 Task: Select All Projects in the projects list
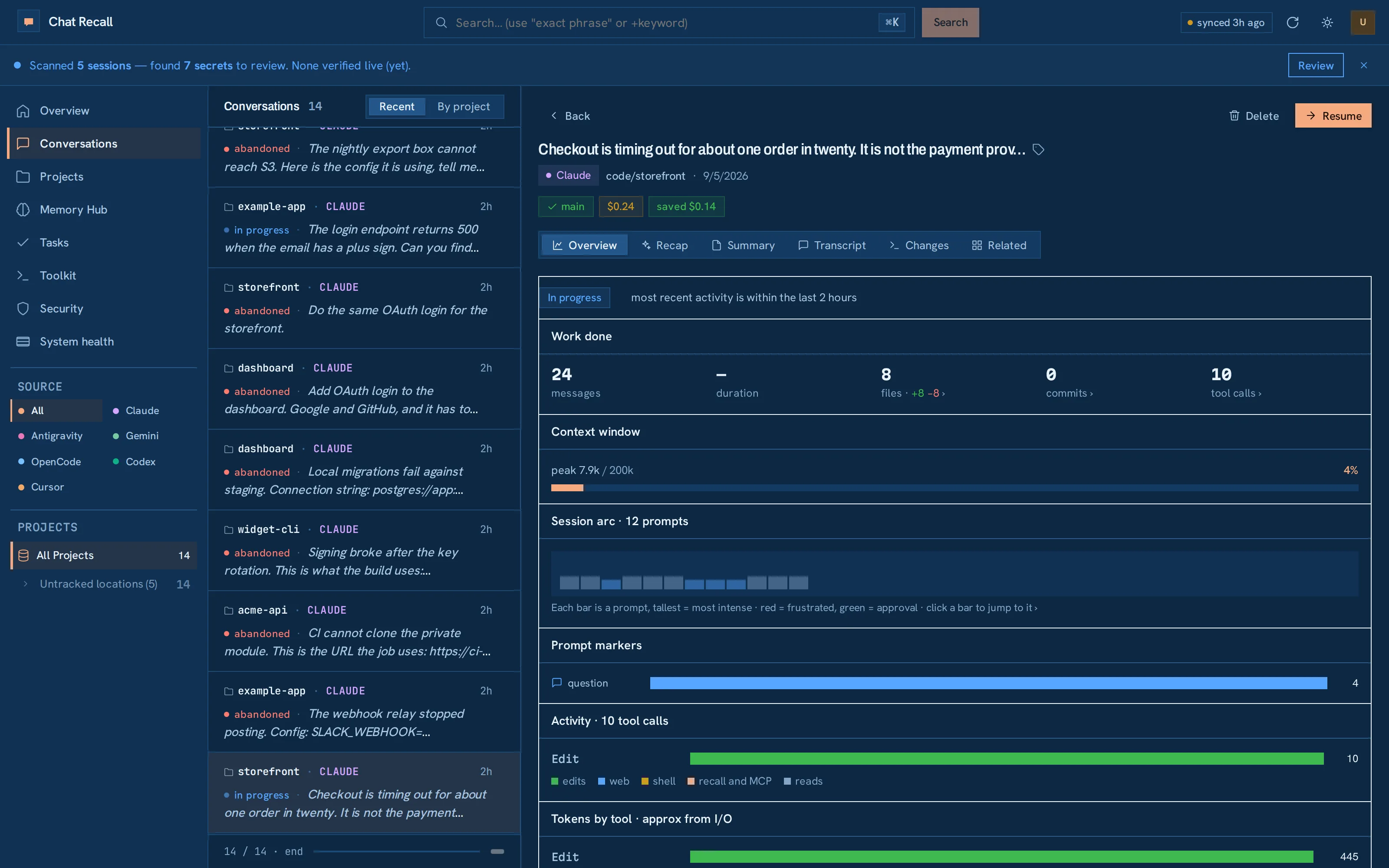104,555
